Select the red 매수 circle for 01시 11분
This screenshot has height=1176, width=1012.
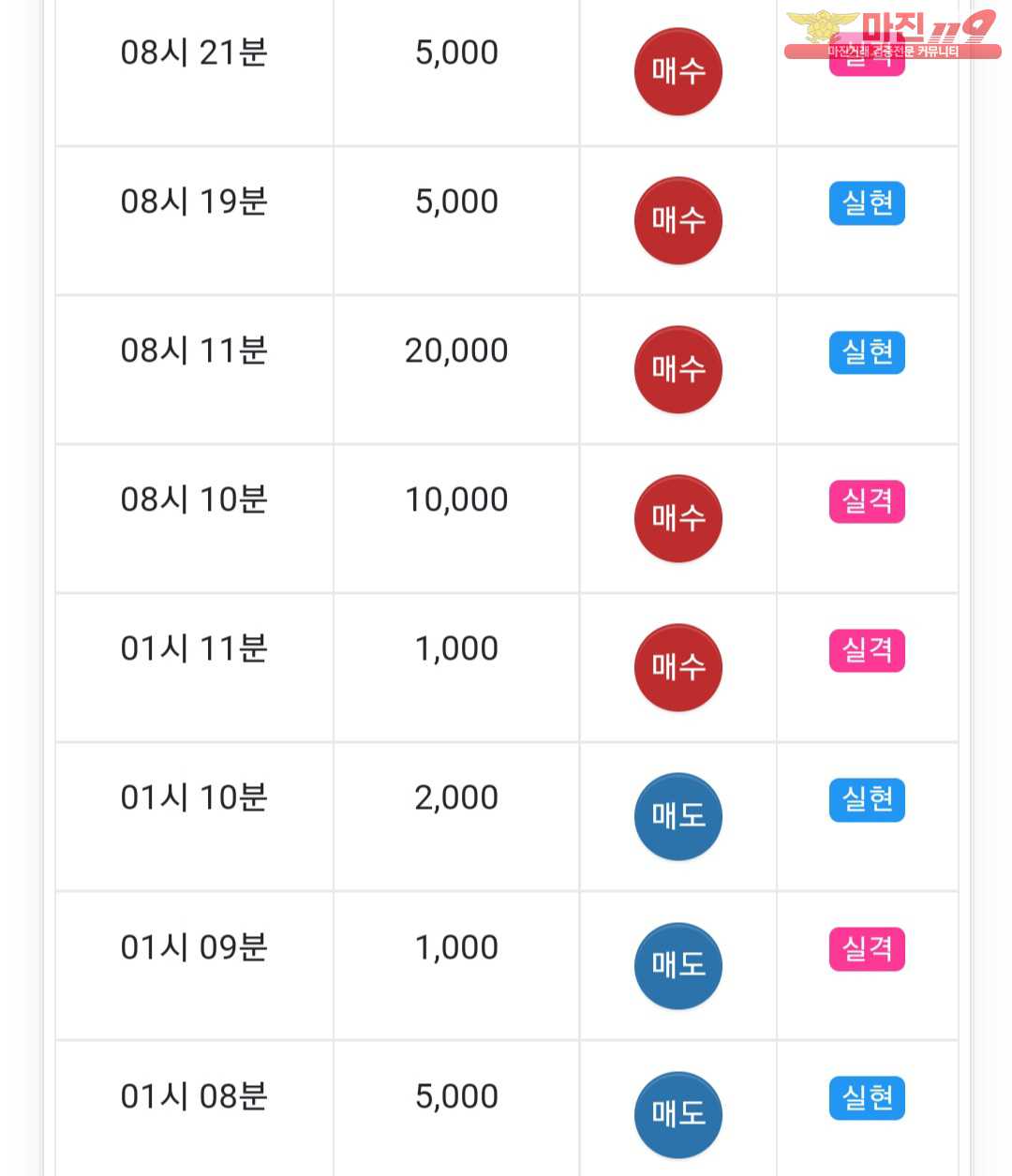click(678, 667)
